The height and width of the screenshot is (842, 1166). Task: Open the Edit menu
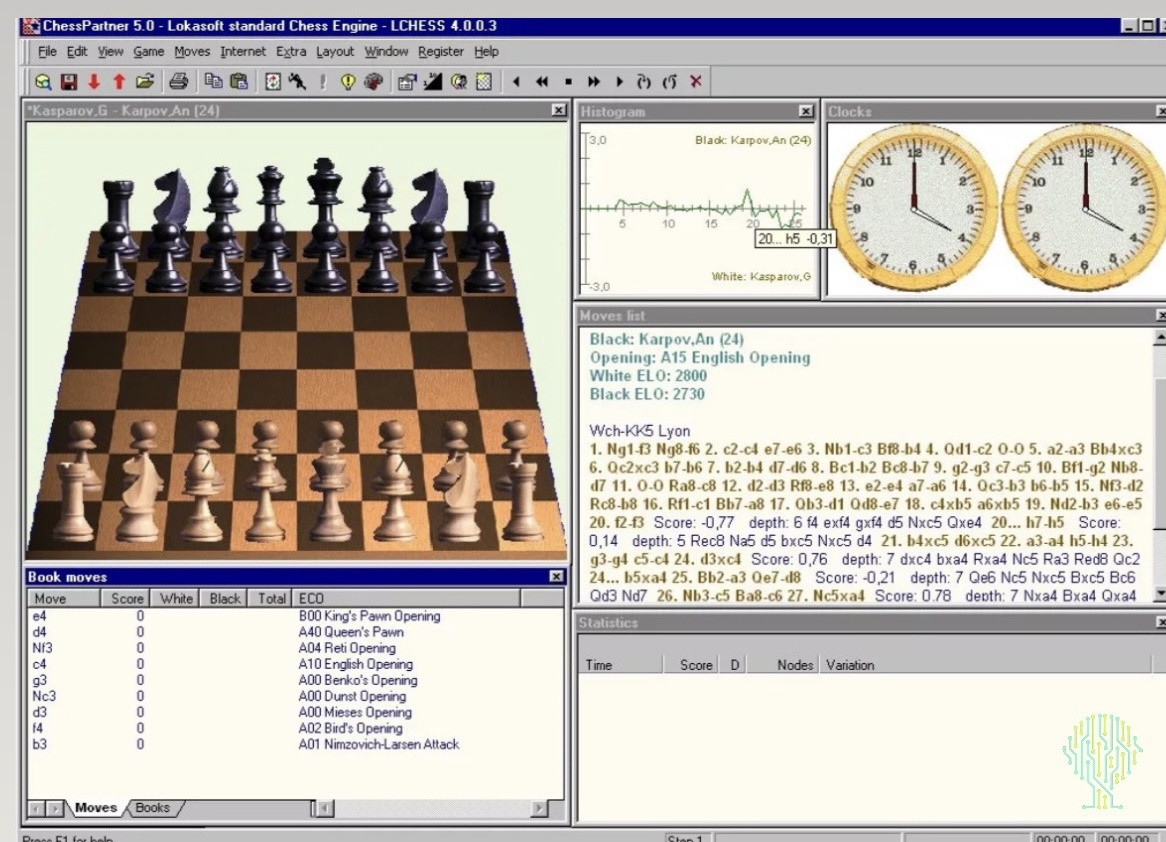click(77, 51)
